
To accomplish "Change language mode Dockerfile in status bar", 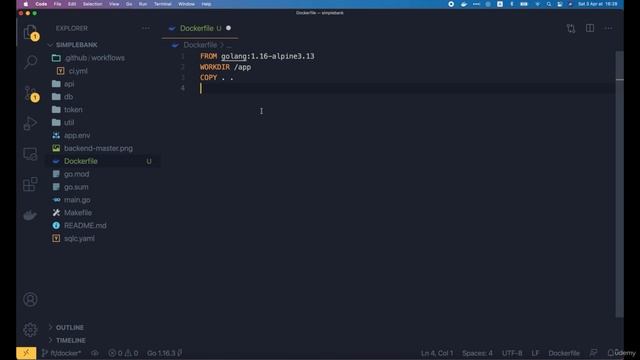I will click(564, 353).
